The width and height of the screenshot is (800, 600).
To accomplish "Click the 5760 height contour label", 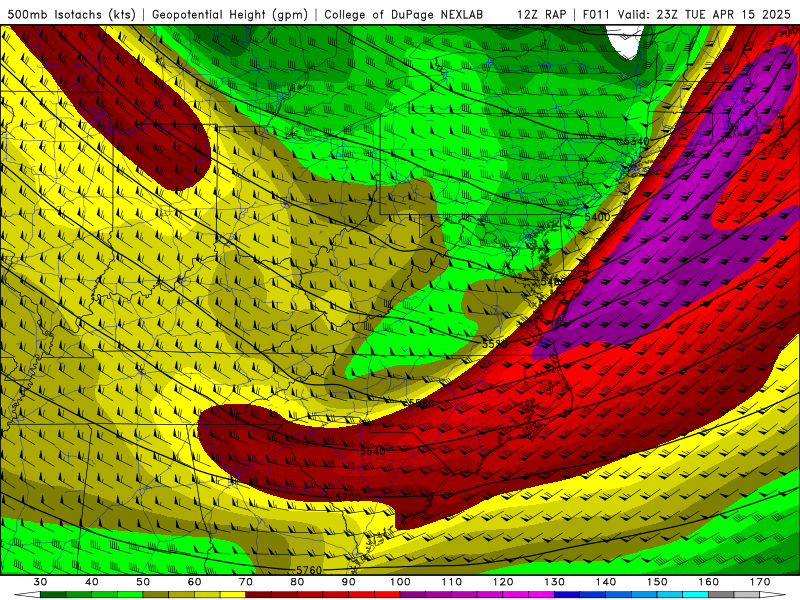I will pos(309,570).
